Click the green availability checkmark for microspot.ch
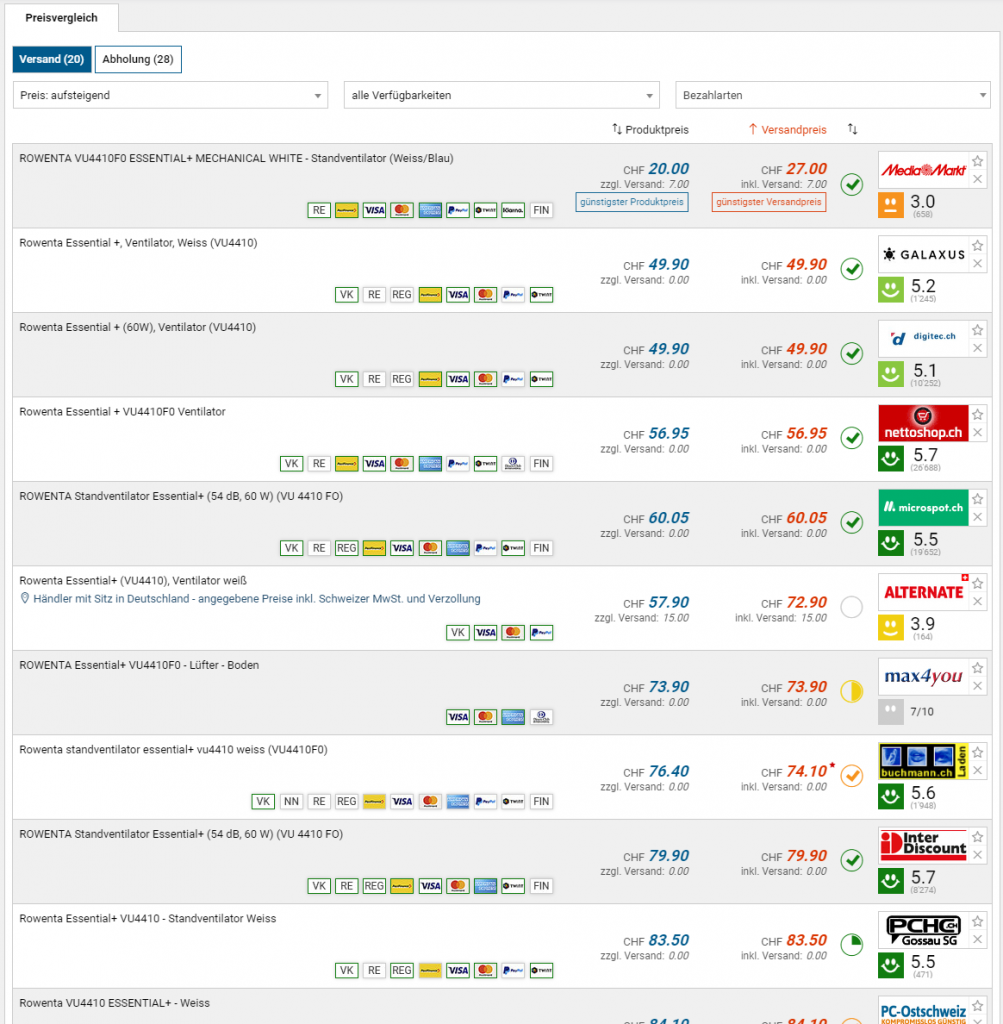This screenshot has height=1024, width=1003. point(851,523)
